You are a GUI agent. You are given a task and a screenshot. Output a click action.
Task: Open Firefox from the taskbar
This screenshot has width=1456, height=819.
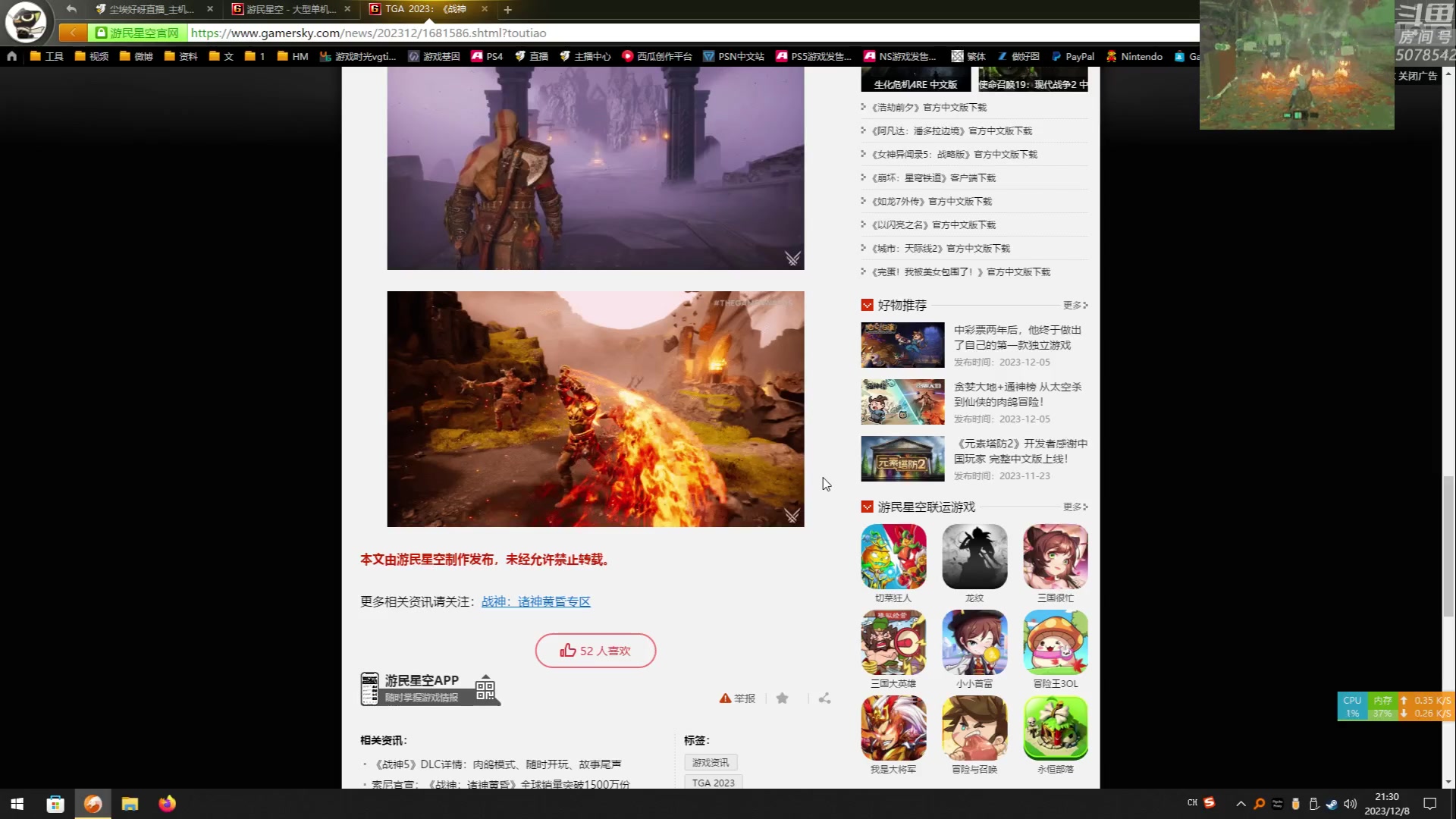(167, 804)
